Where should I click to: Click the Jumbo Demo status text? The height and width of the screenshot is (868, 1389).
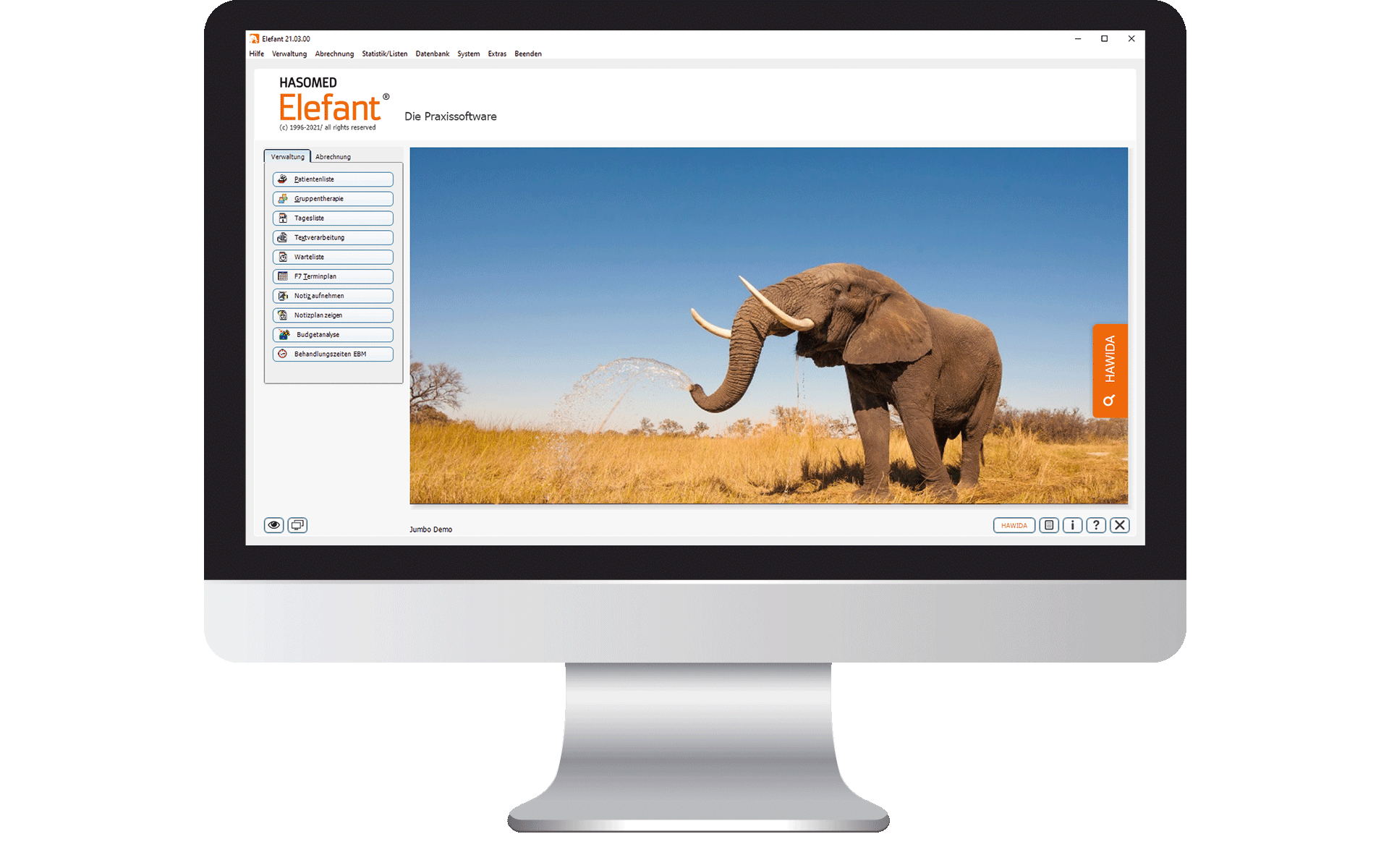pos(431,530)
